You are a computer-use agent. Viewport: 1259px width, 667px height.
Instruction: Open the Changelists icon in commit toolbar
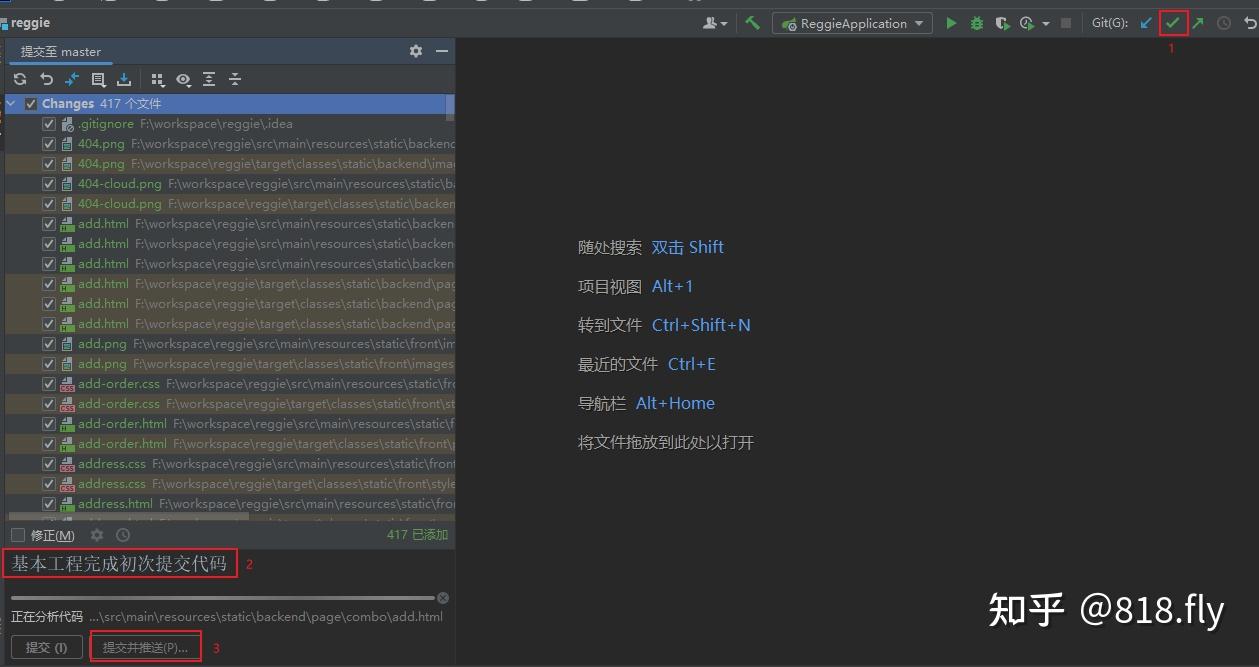pos(98,79)
